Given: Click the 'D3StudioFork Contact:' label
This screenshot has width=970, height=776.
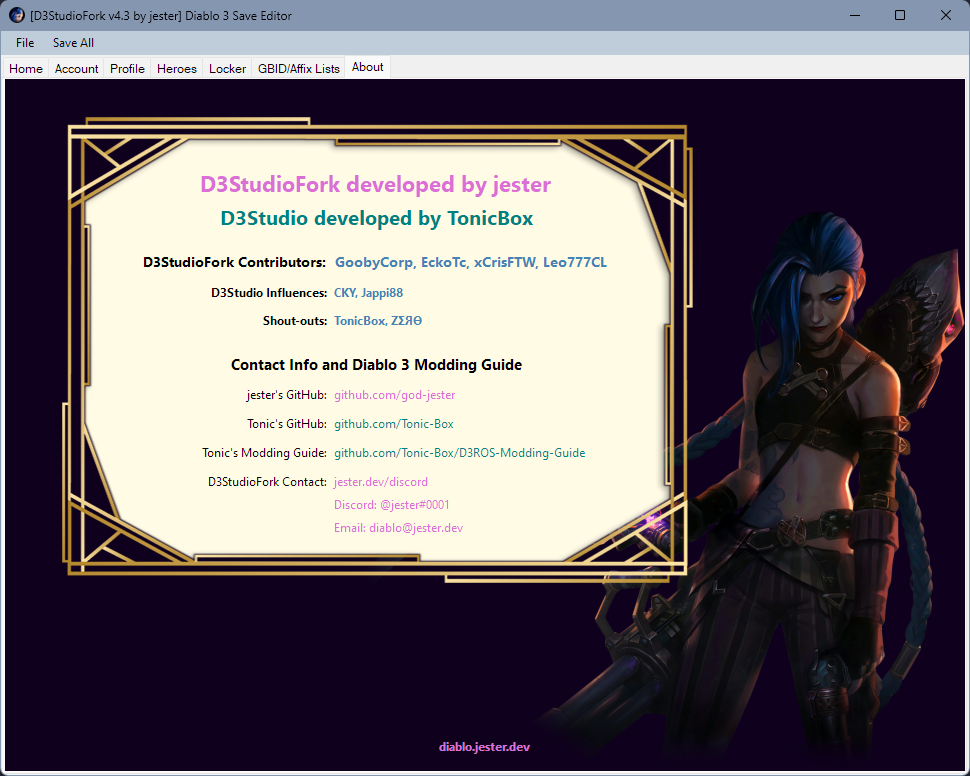Looking at the screenshot, I should pyautogui.click(x=267, y=482).
